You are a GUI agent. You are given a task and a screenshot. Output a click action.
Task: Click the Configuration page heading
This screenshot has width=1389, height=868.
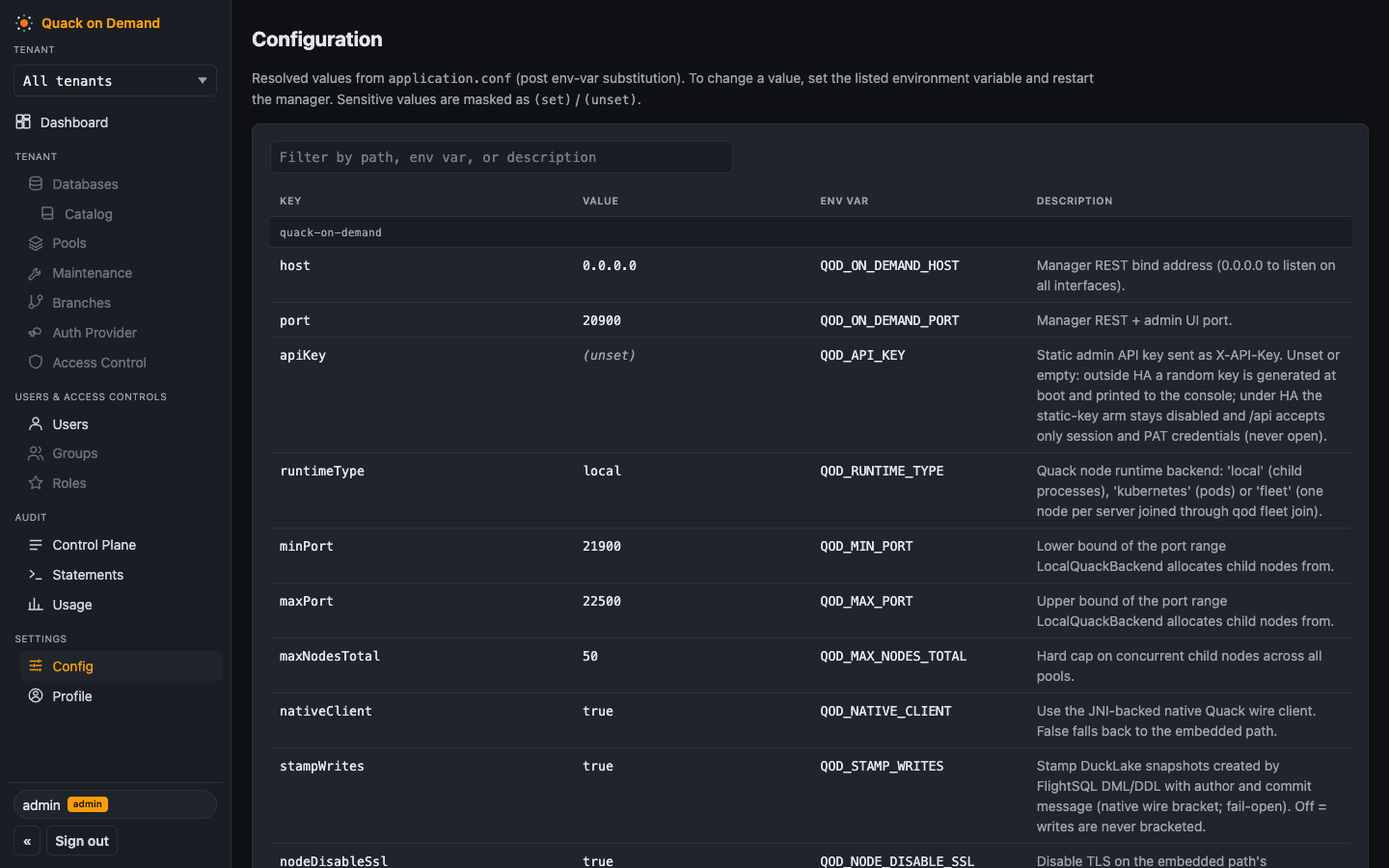pyautogui.click(x=317, y=40)
